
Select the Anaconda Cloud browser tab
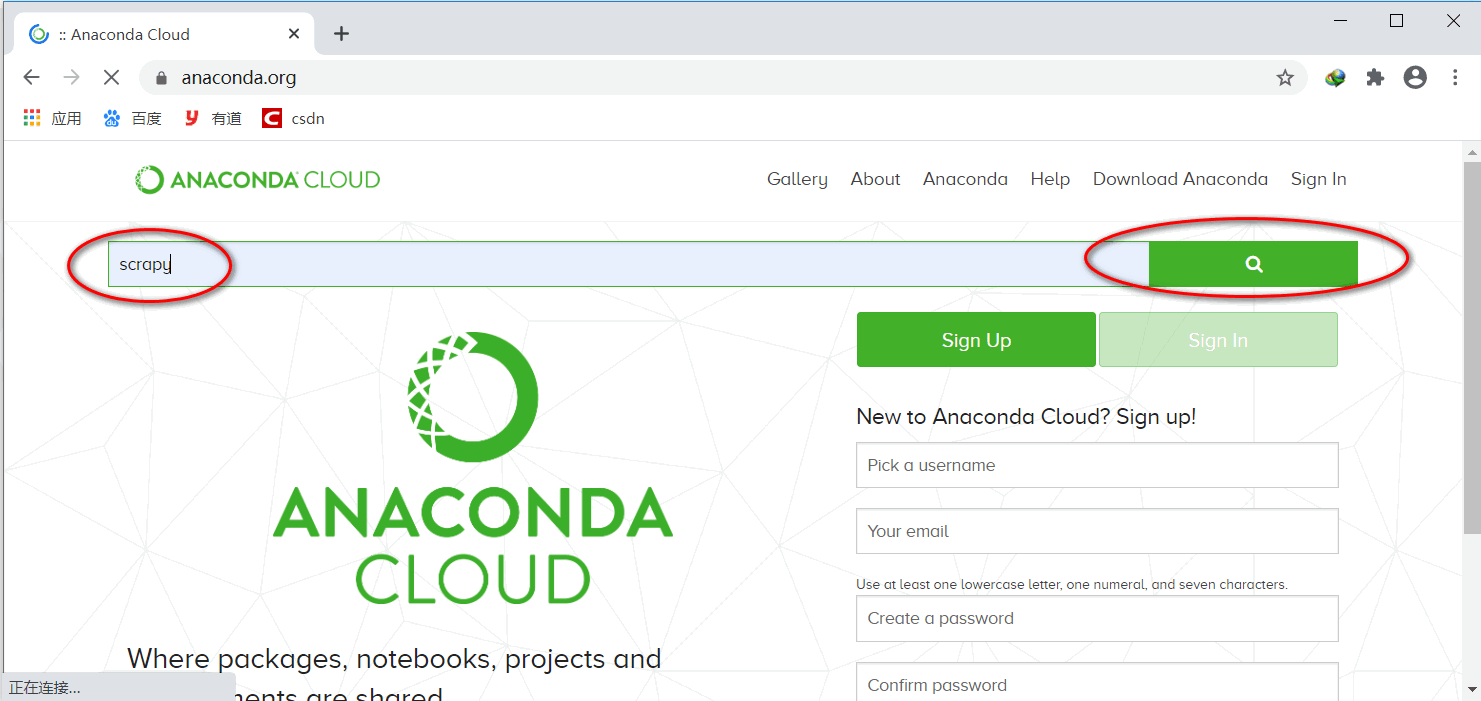(x=165, y=34)
